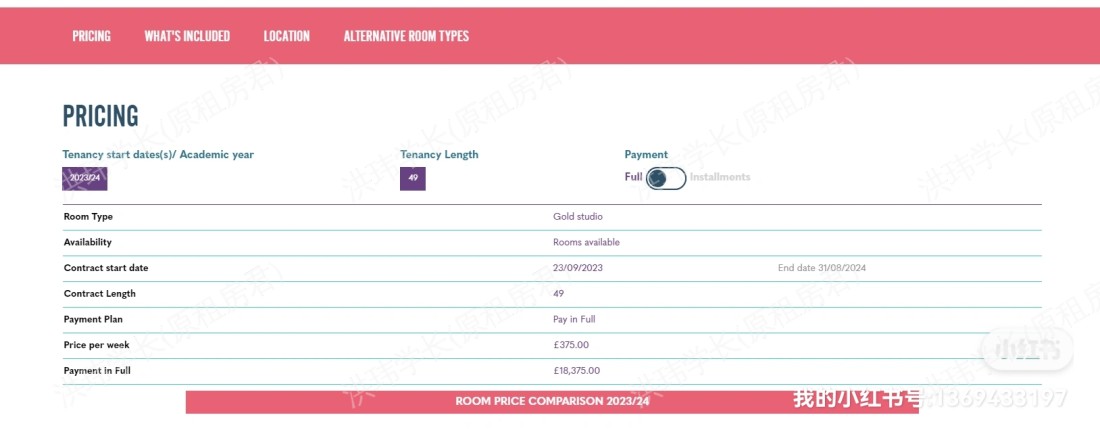Click the Contract Length row label
The image size is (1100, 434).
(100, 294)
